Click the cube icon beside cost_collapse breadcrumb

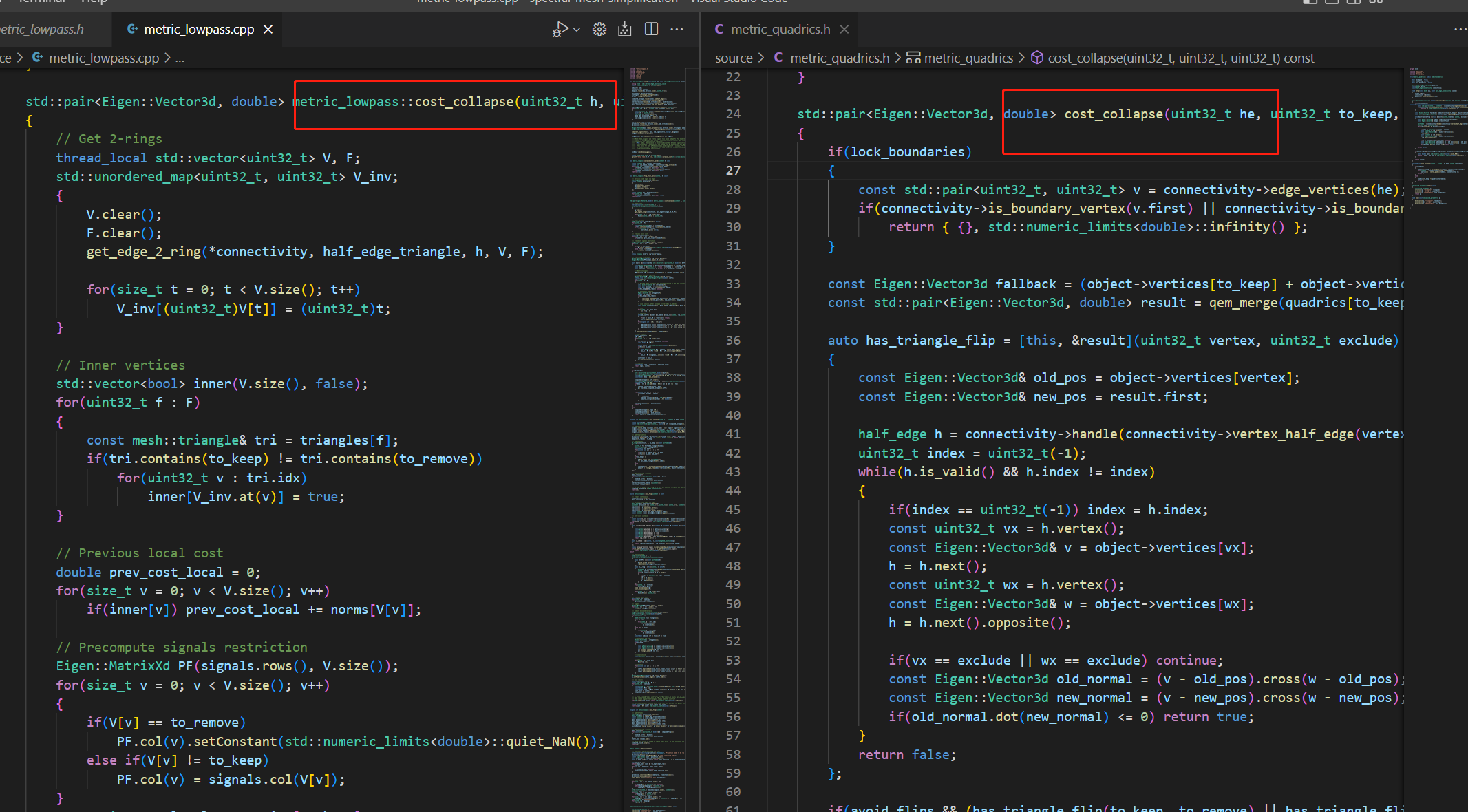click(x=1036, y=58)
